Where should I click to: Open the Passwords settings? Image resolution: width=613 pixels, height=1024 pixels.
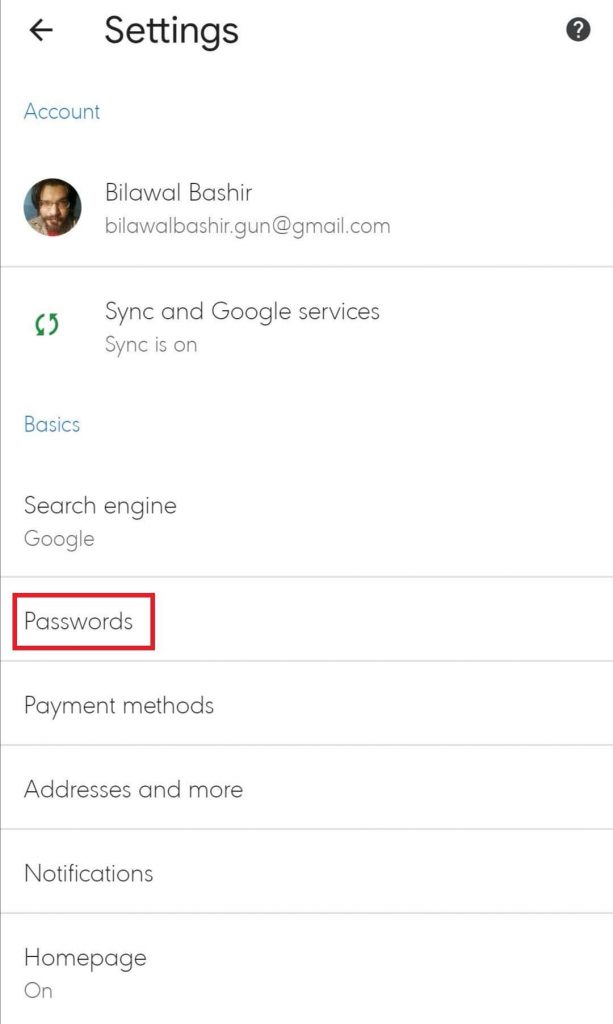pos(79,621)
